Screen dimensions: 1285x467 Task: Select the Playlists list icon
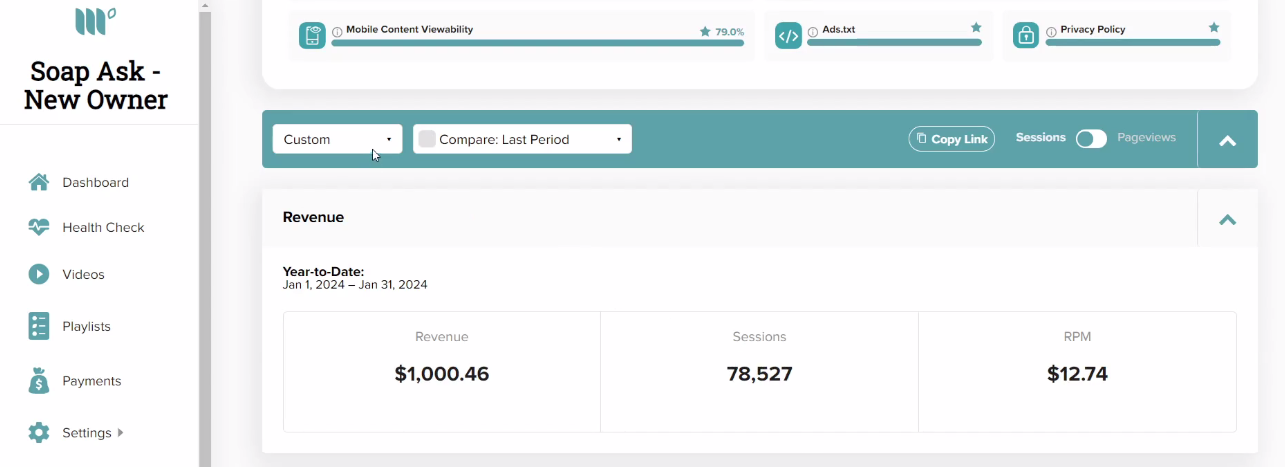point(39,326)
